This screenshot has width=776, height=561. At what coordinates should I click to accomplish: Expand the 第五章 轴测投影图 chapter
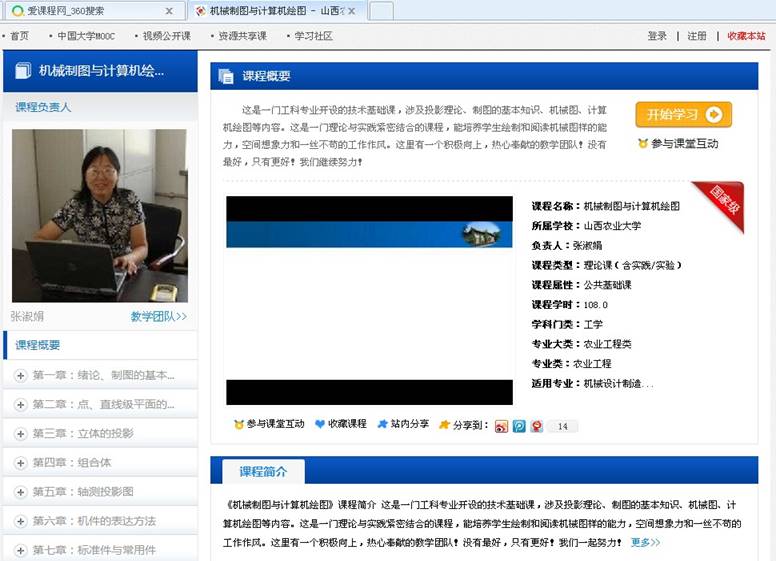[x=20, y=492]
